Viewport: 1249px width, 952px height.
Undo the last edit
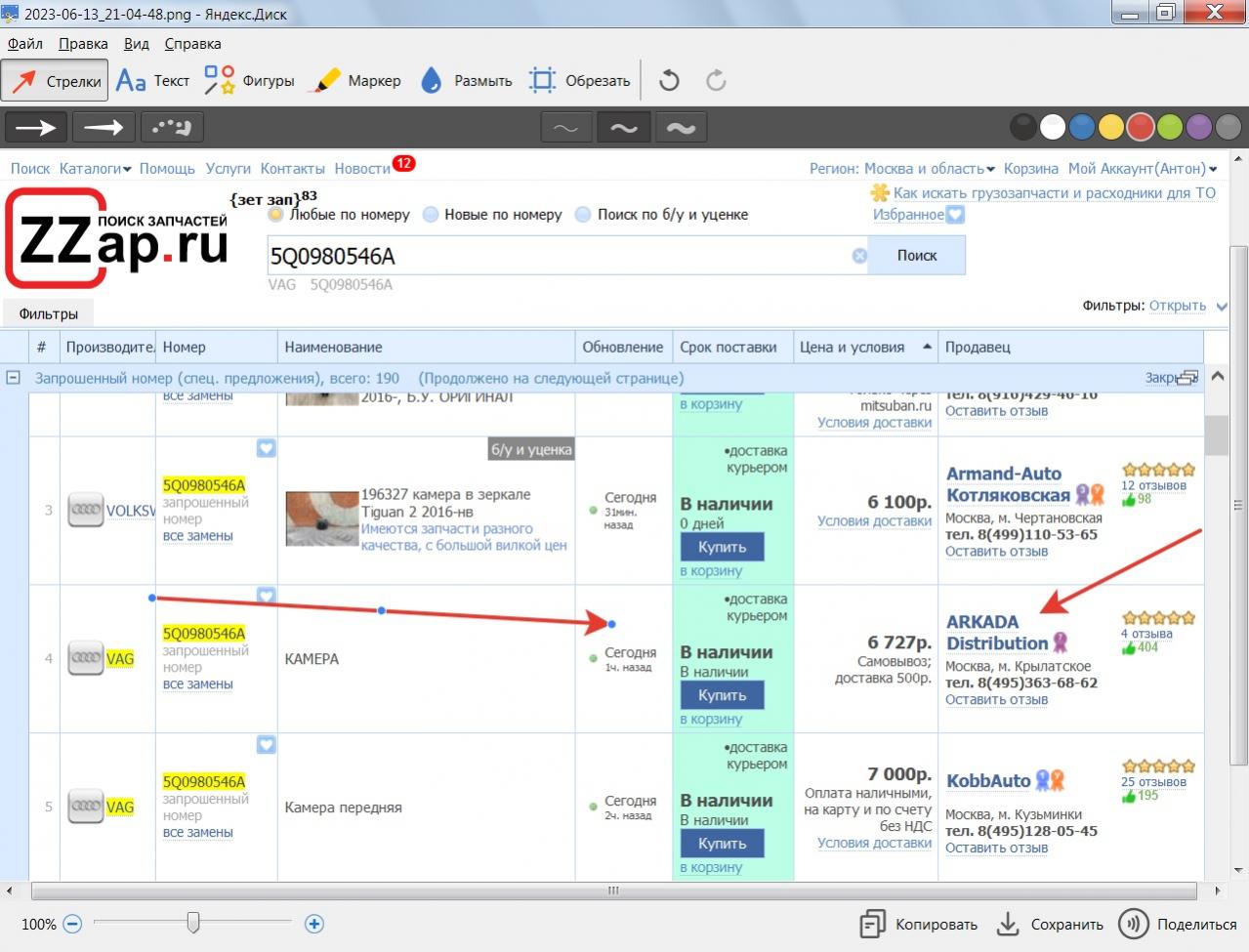point(669,81)
